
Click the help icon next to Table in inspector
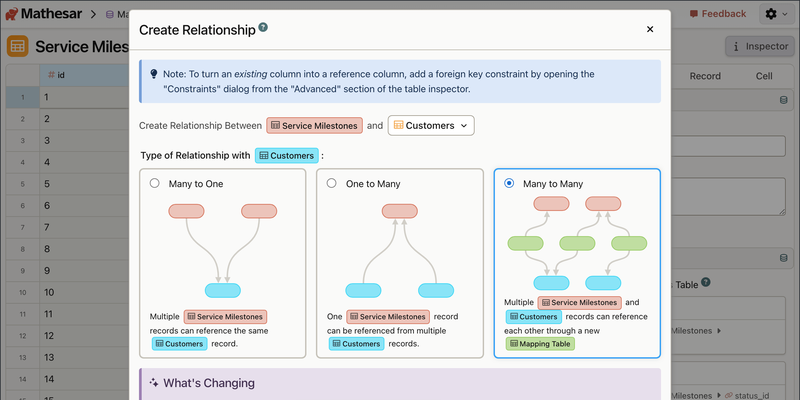[706, 282]
